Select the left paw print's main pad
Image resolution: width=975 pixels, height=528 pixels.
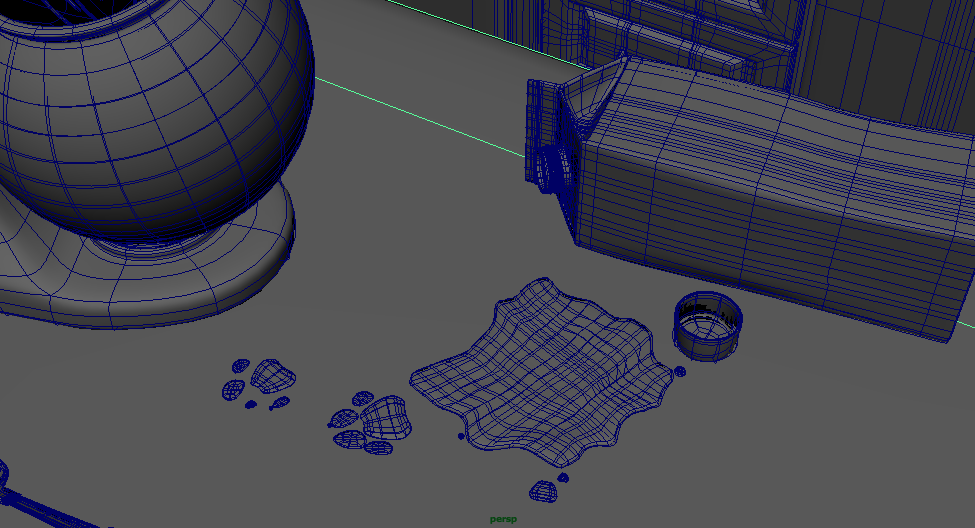pyautogui.click(x=272, y=375)
